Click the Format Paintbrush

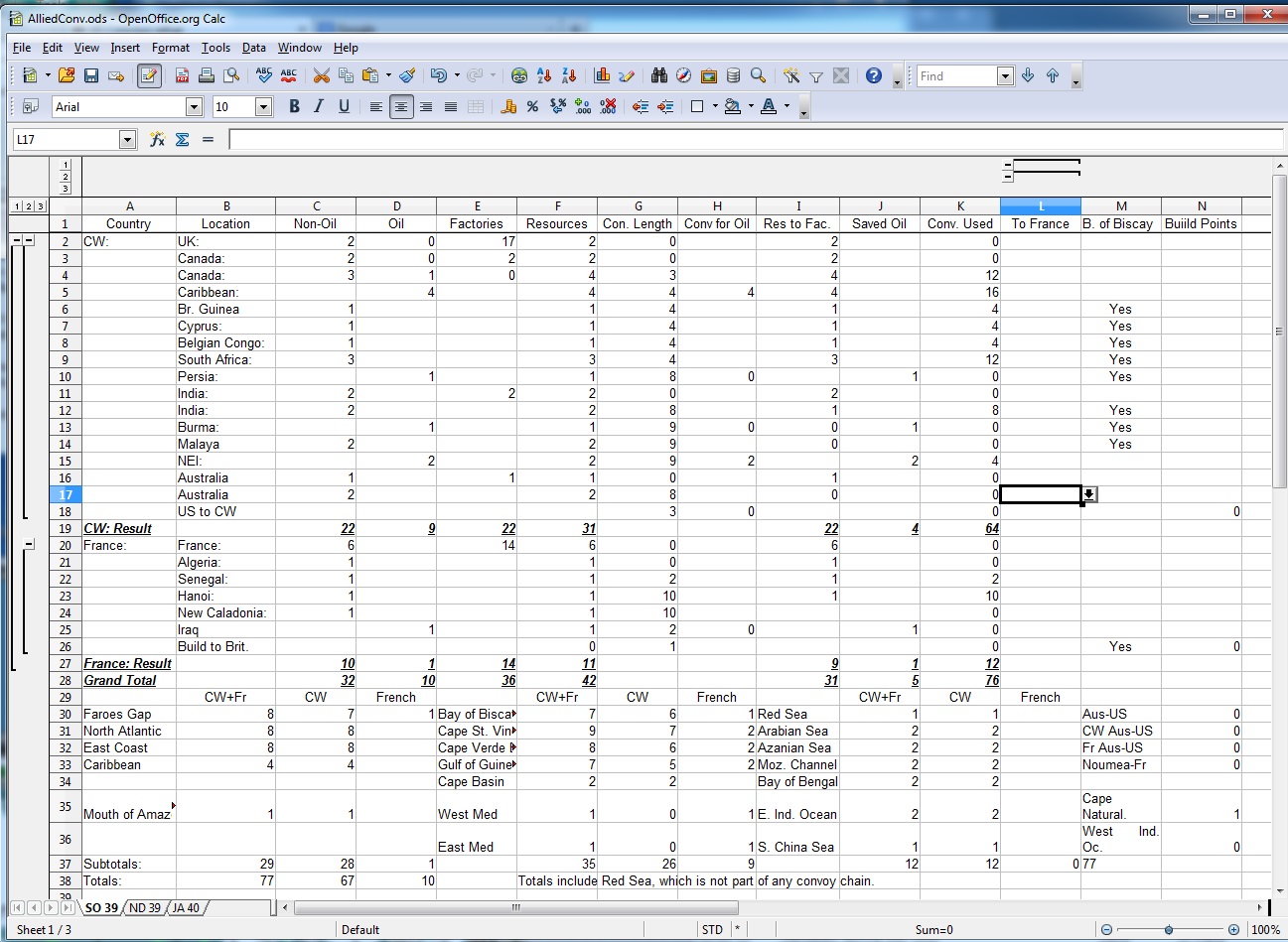[x=407, y=75]
